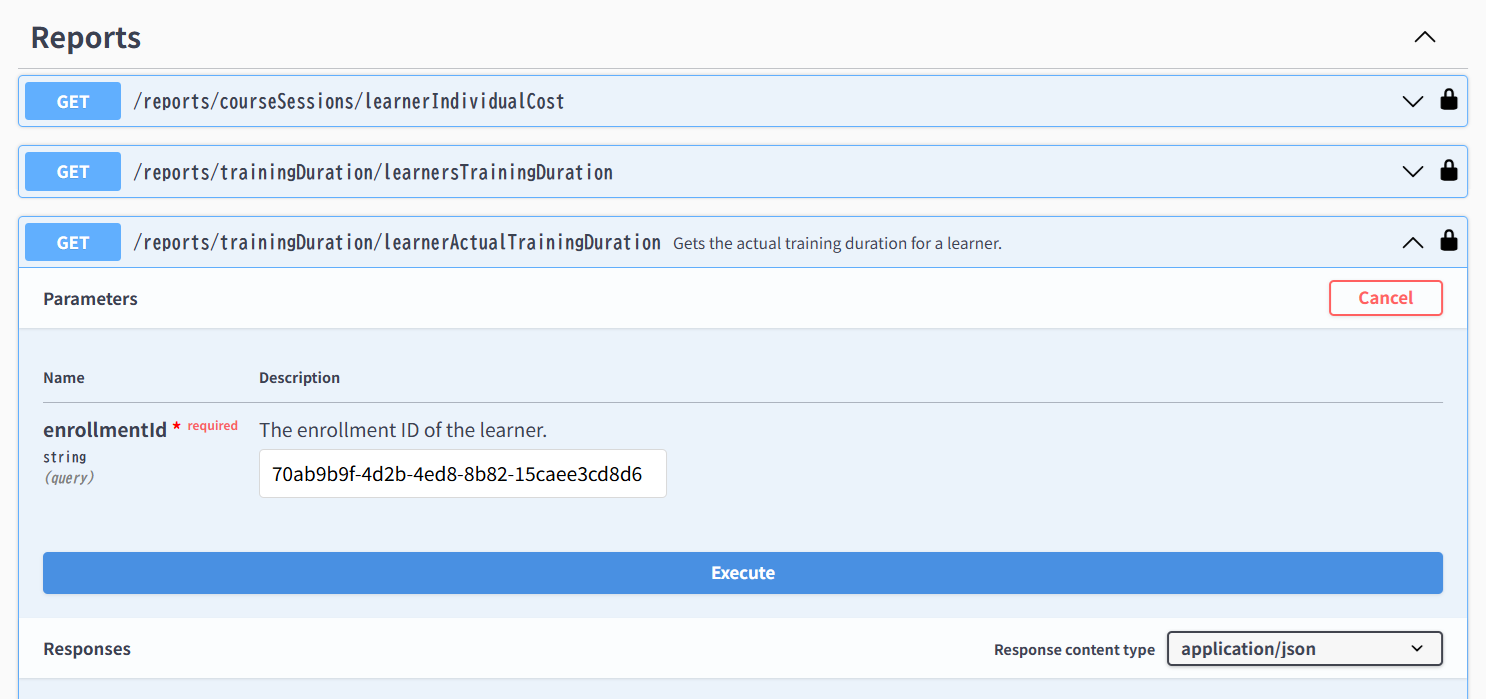Image resolution: width=1486 pixels, height=699 pixels.
Task: Expand learnersTrainingDuration endpoint chevron
Action: [x=1412, y=172]
